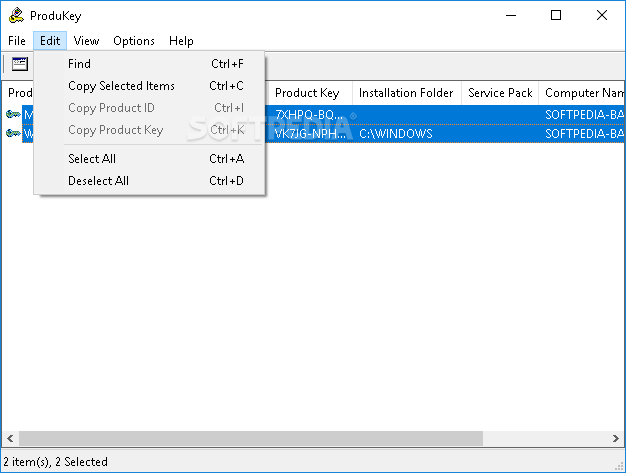Close the ProduKey window
The width and height of the screenshot is (626, 473).
click(602, 15)
